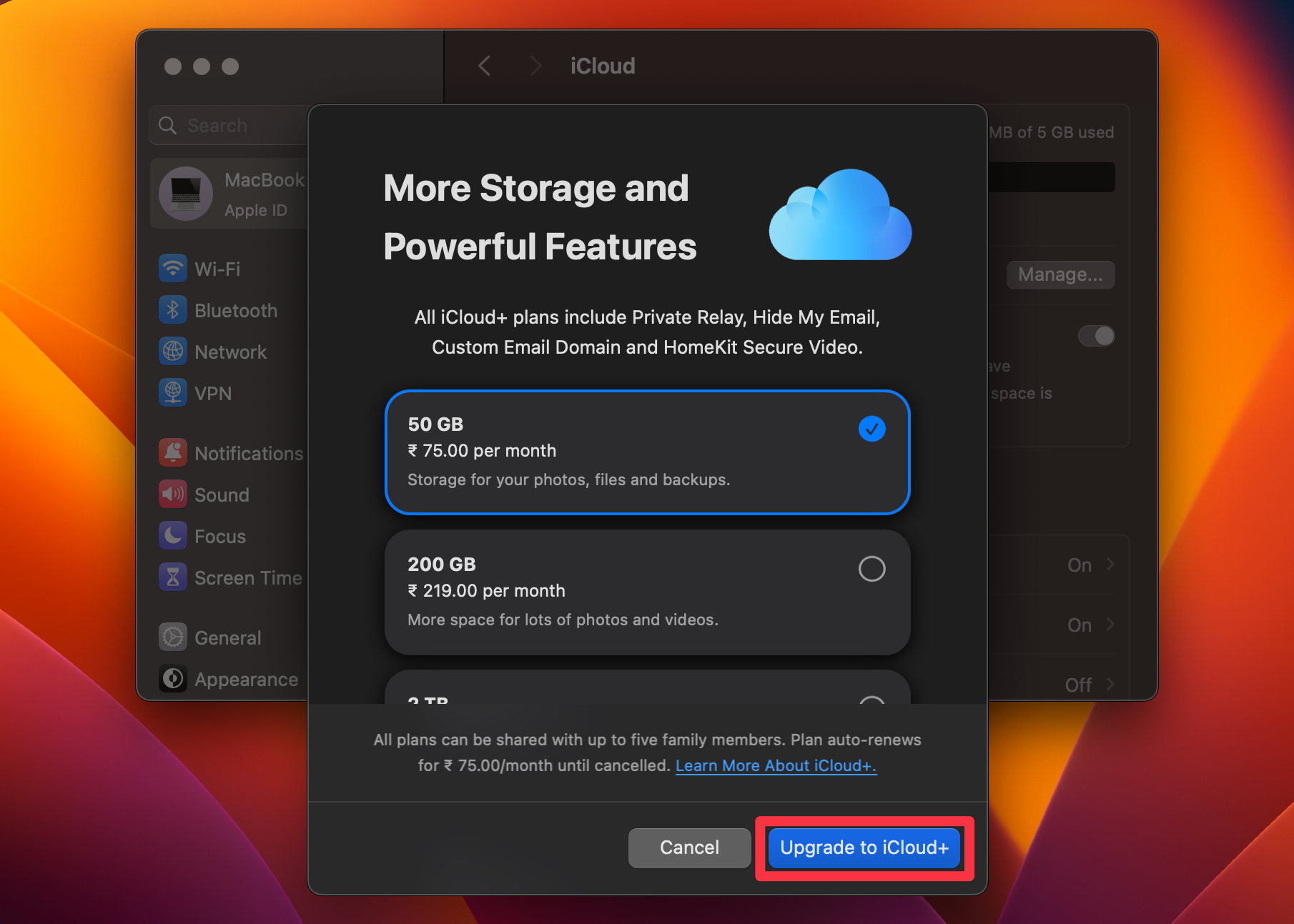1294x924 pixels.
Task: Select Bluetooth in the sidebar
Action: pyautogui.click(x=235, y=310)
